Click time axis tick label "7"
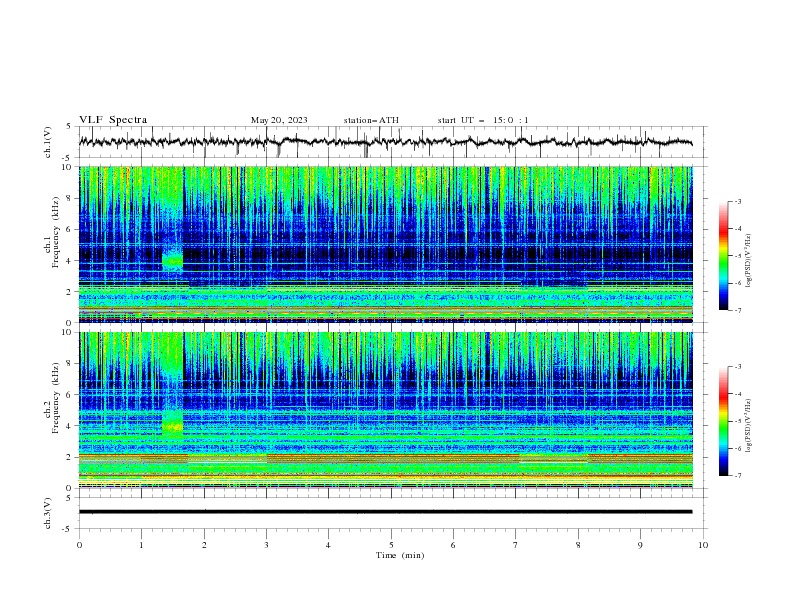 pos(516,545)
